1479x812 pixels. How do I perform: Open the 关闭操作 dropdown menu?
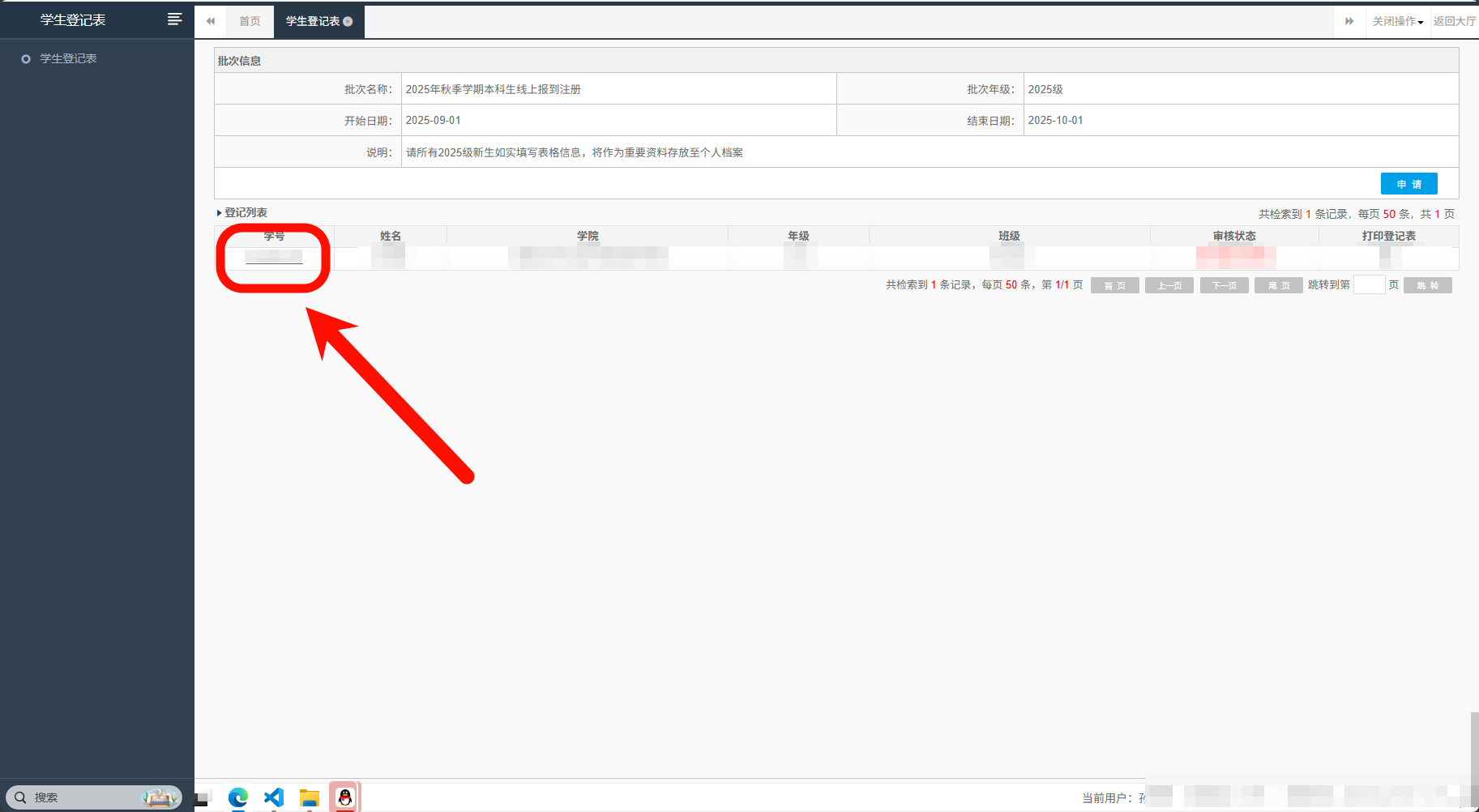pyautogui.click(x=1397, y=22)
